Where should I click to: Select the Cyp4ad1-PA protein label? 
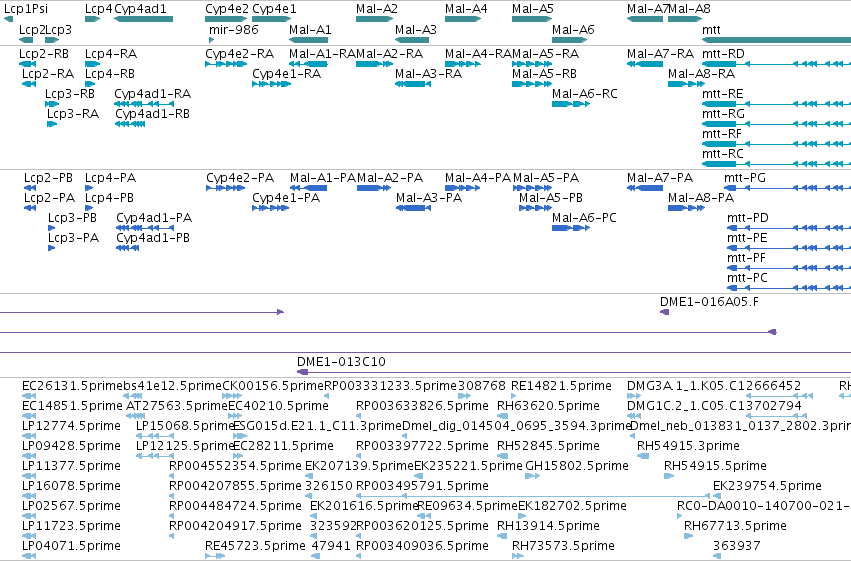point(154,218)
